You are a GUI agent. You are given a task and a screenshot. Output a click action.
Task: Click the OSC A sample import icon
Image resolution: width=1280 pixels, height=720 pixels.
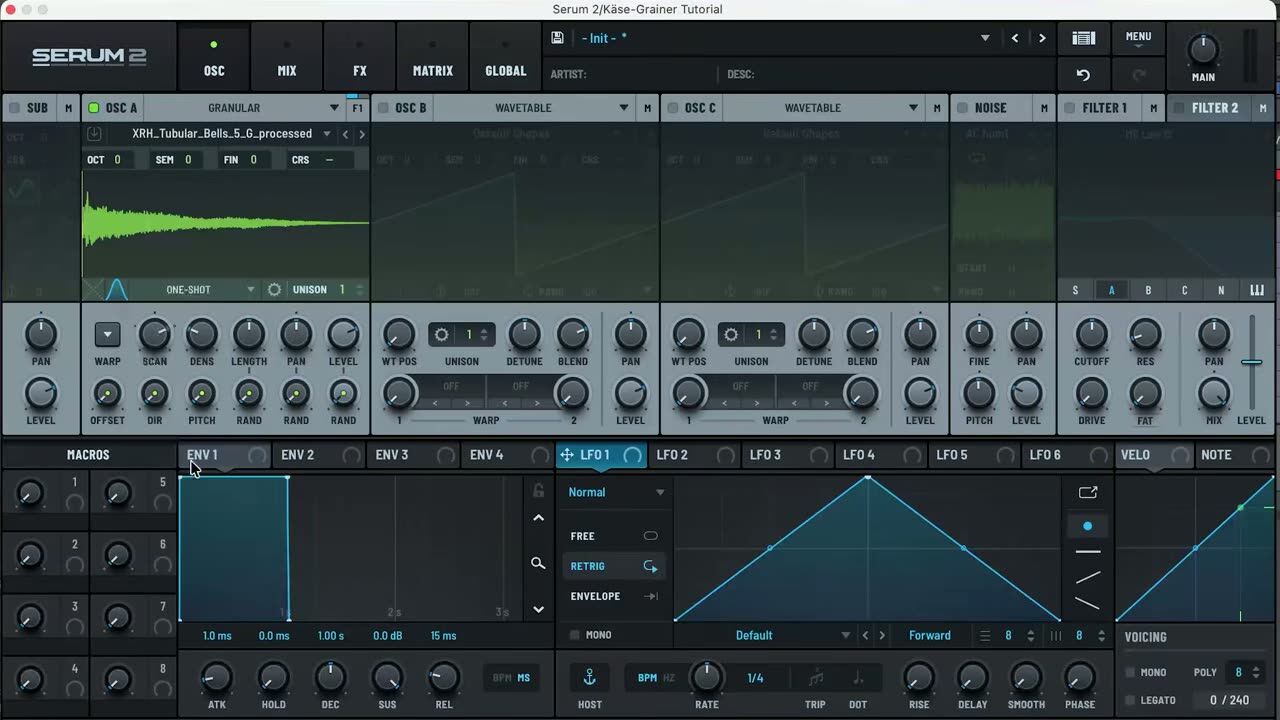coord(94,134)
